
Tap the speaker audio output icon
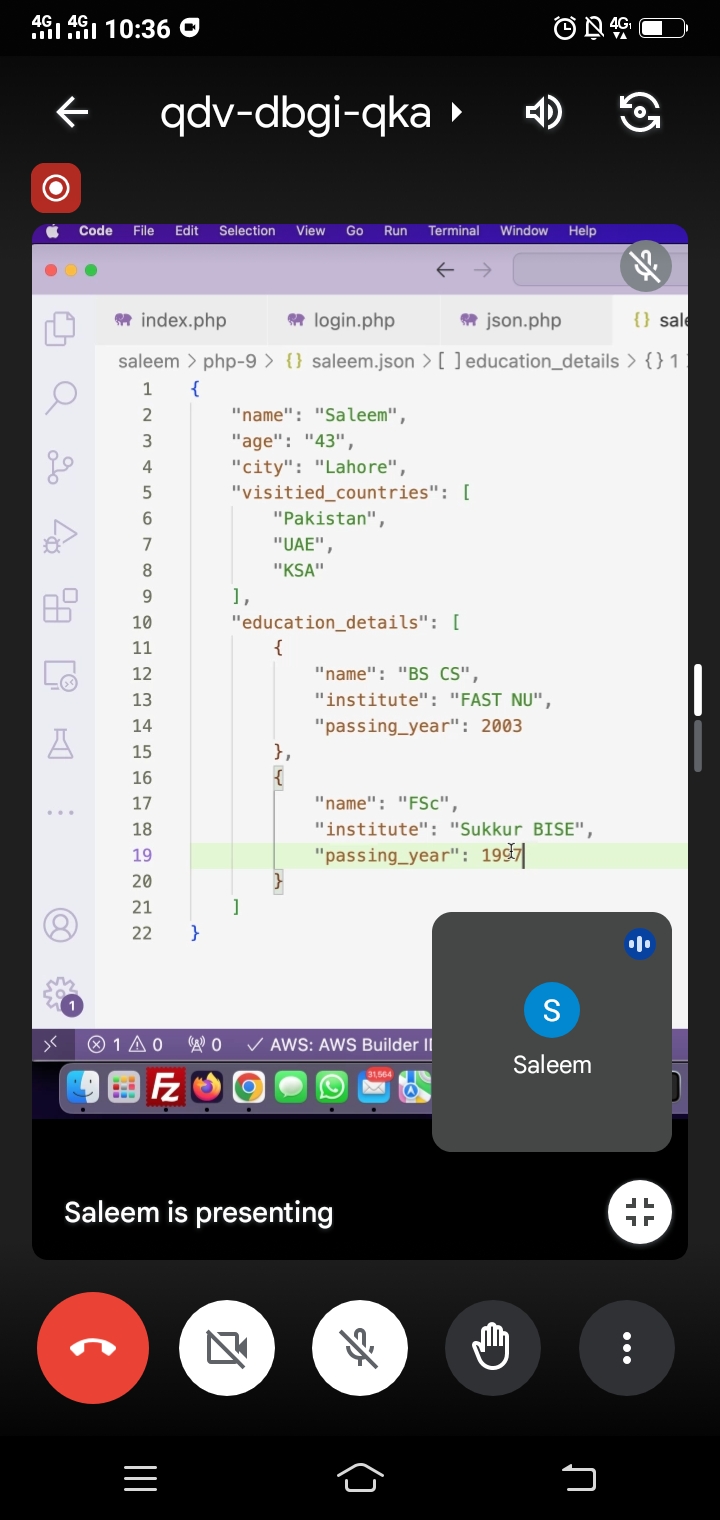tap(543, 112)
